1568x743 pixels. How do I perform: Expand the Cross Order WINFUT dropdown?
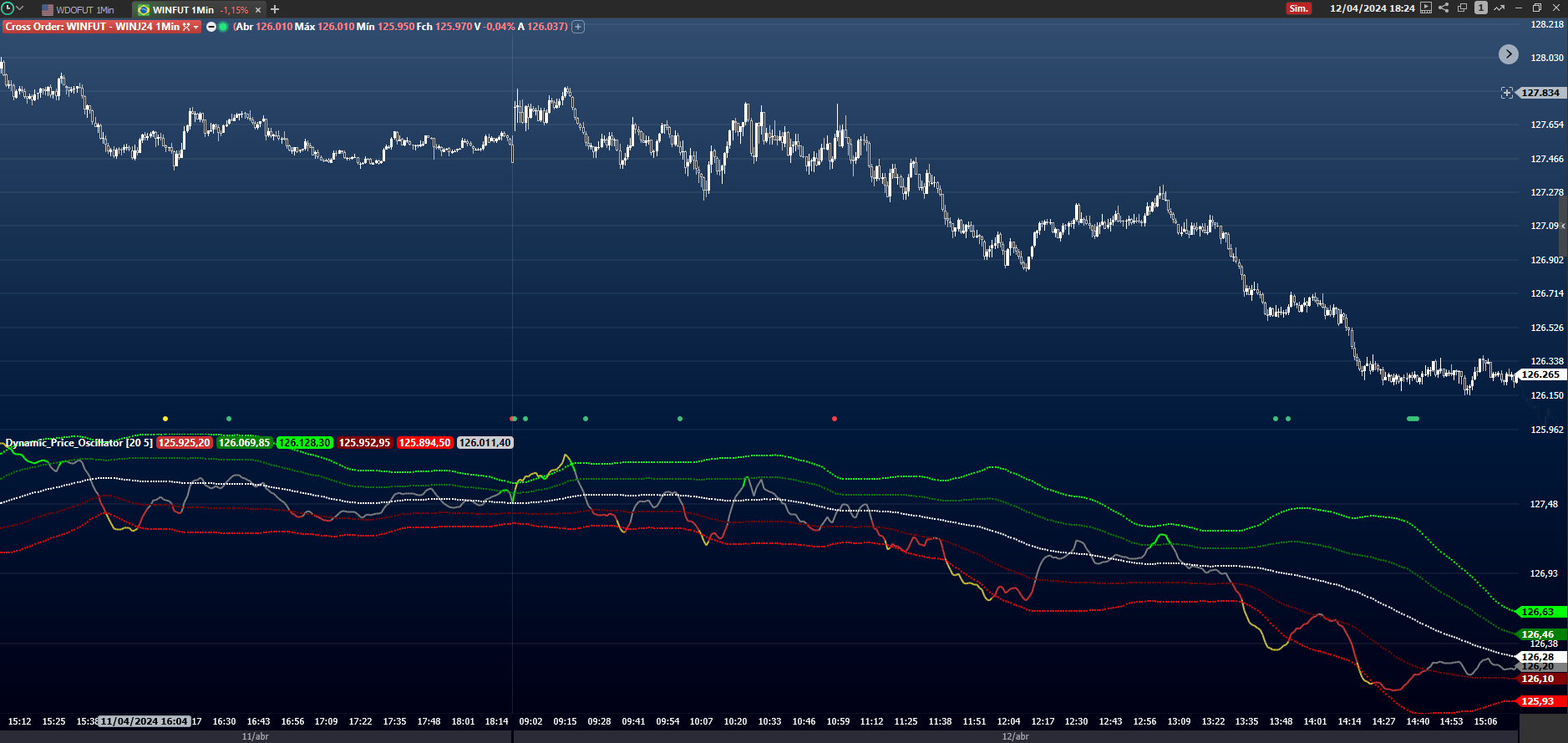(x=195, y=27)
